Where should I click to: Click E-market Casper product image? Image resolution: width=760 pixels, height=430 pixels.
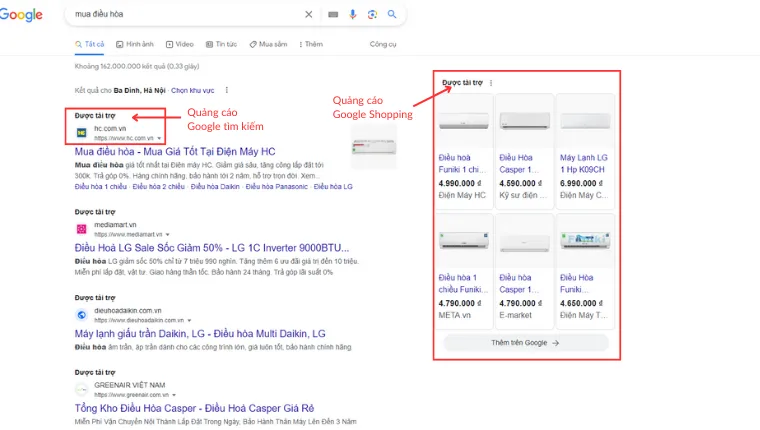click(x=524, y=241)
